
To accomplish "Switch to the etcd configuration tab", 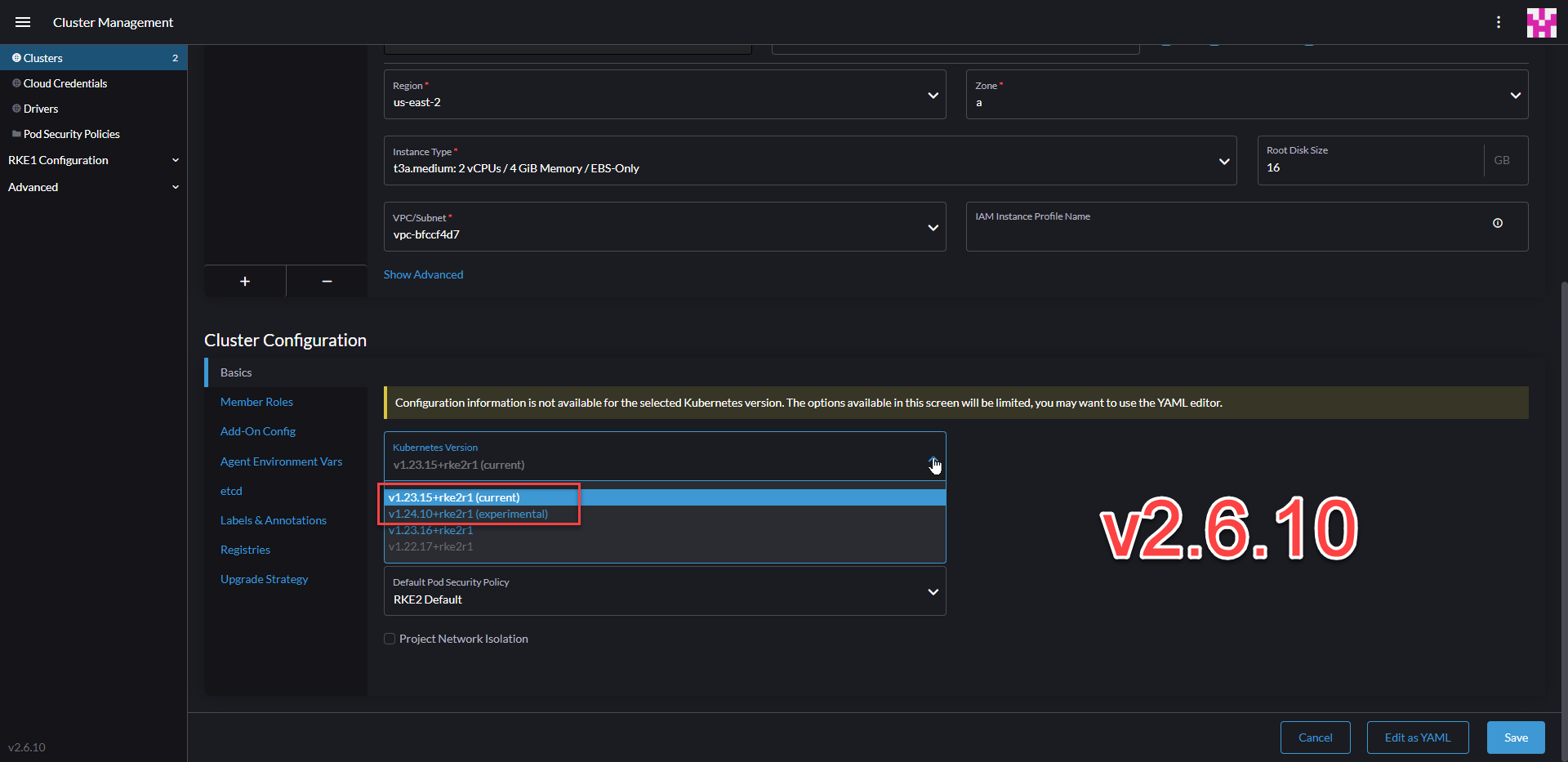I will coord(231,491).
